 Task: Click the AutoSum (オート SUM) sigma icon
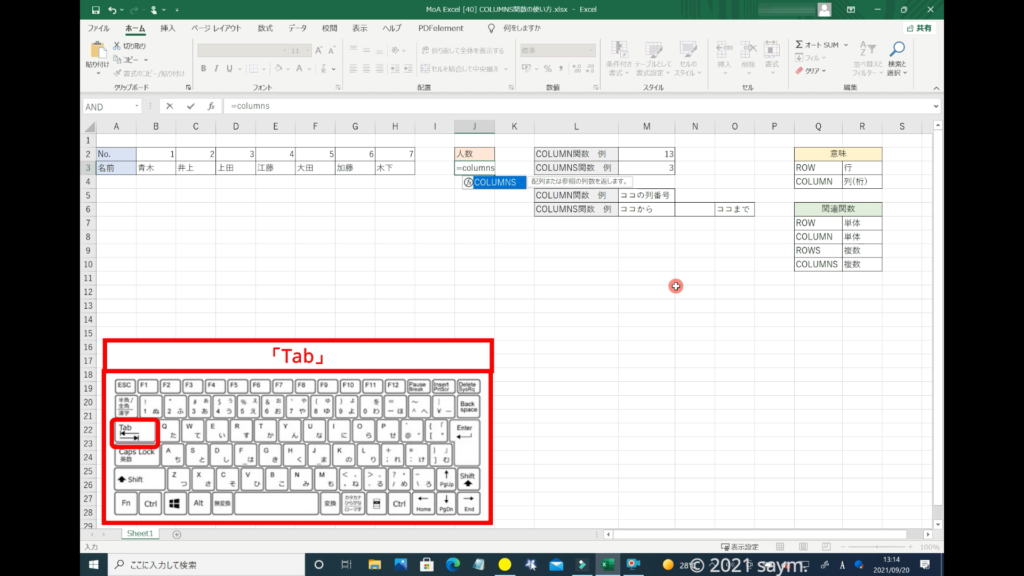[800, 45]
